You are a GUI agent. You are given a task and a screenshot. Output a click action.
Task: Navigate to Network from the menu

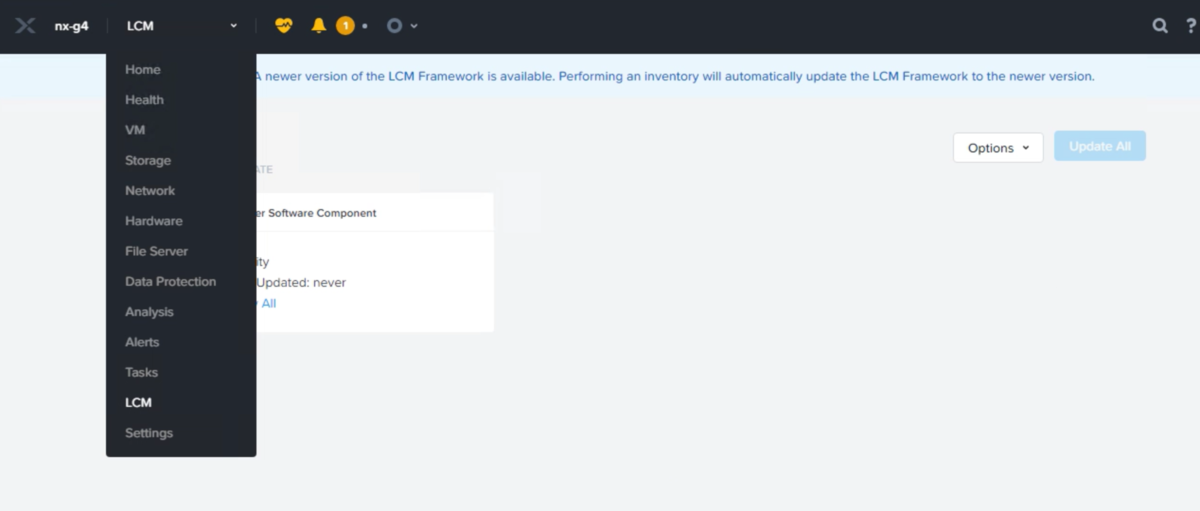point(150,191)
